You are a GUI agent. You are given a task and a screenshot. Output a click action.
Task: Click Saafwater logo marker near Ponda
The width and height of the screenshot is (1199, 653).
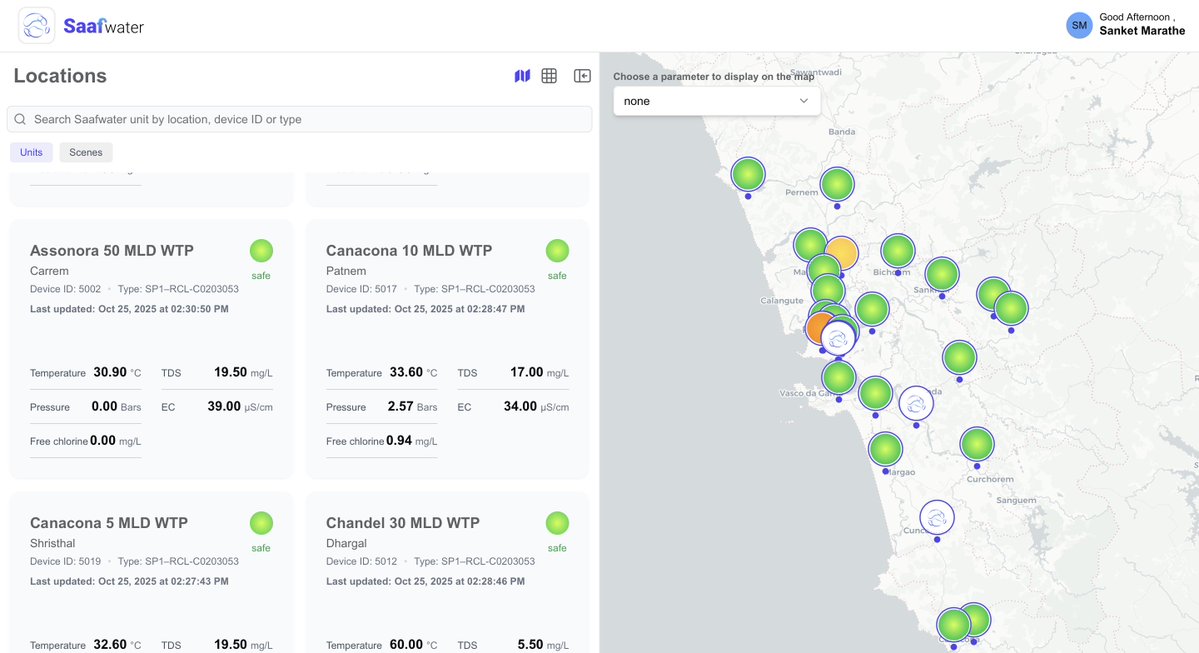(916, 404)
